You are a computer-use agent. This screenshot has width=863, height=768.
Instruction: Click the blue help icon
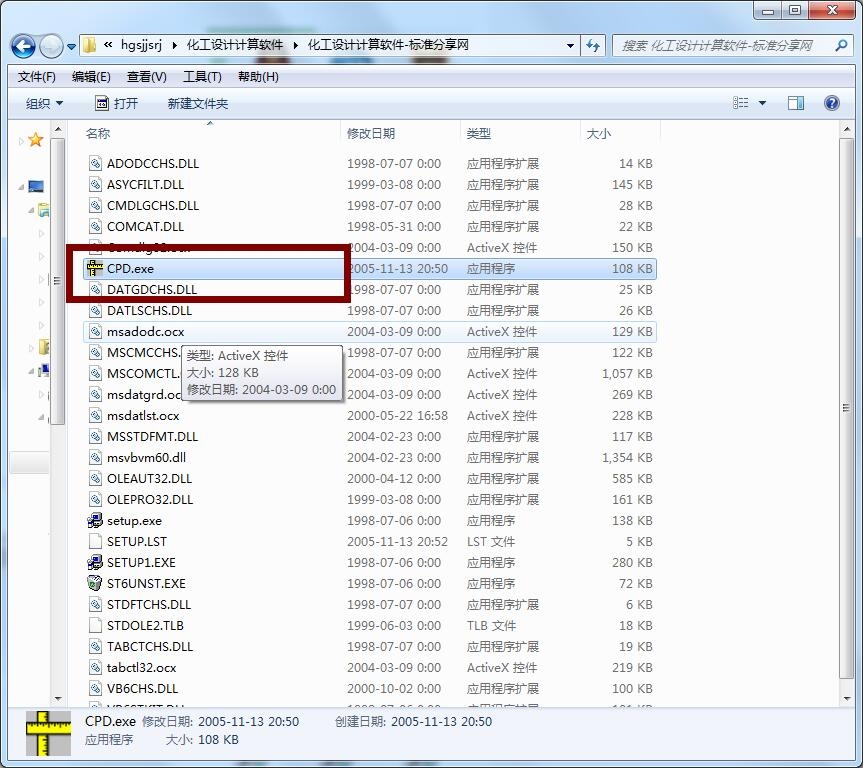(x=832, y=103)
